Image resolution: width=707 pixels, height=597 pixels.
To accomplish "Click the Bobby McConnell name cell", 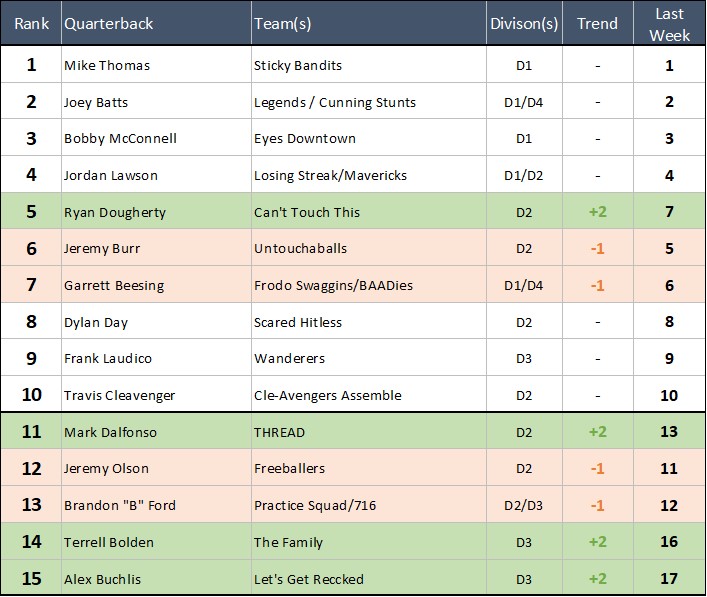I will (x=120, y=139).
